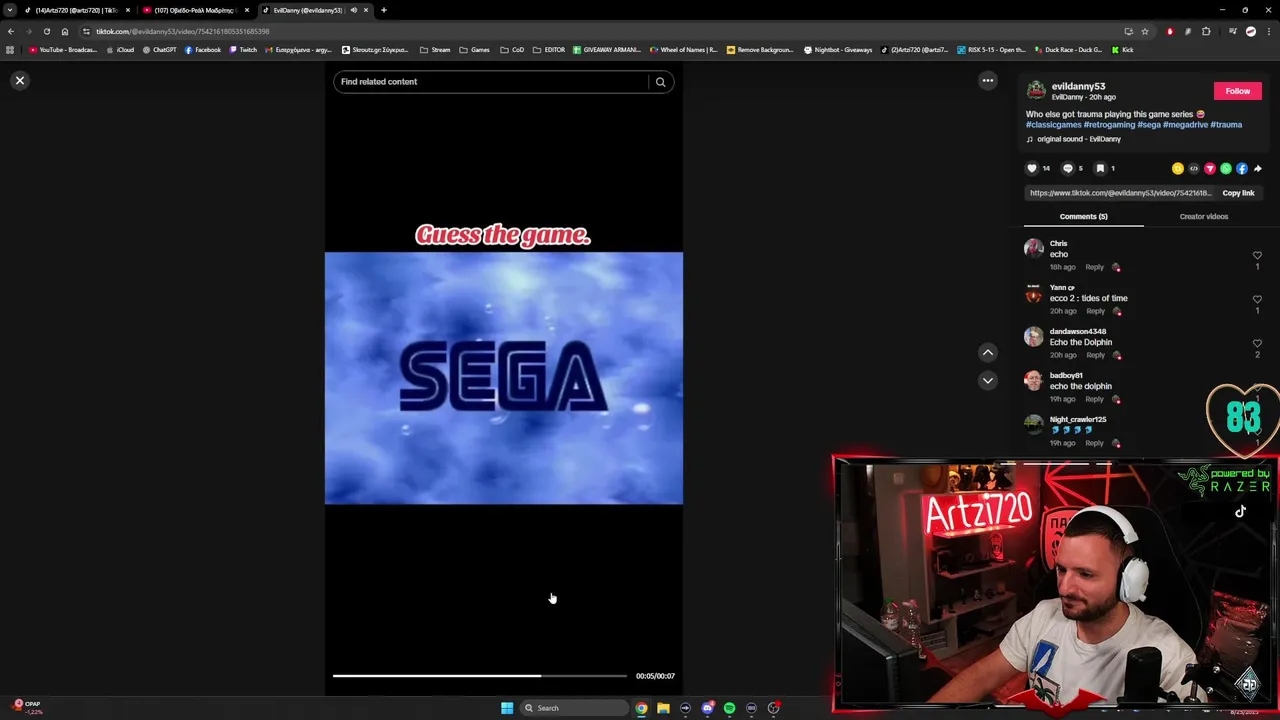The image size is (1280, 720).
Task: Open the Wheel of Names bookmark
Action: click(x=684, y=50)
